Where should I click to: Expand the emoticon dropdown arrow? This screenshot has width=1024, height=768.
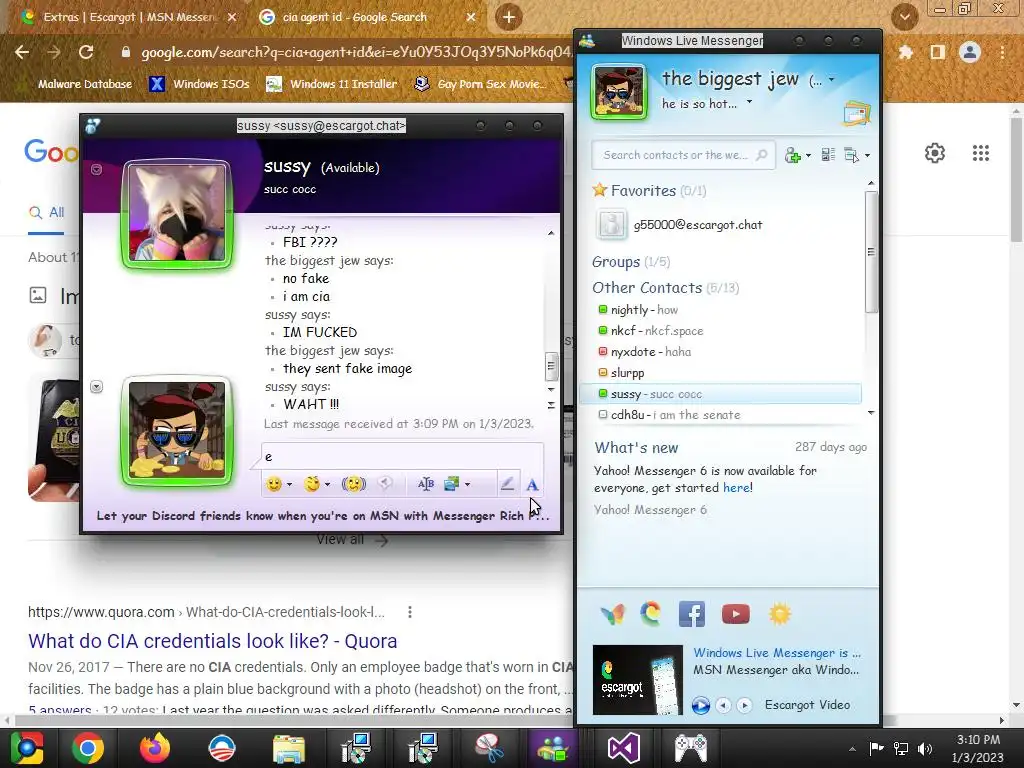(x=289, y=485)
